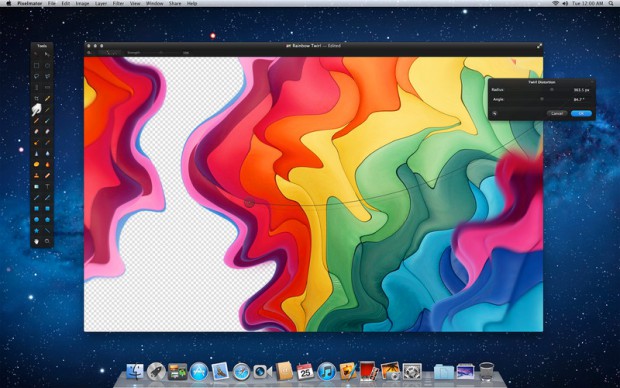Select the Burn tool flame icon

tap(47, 164)
